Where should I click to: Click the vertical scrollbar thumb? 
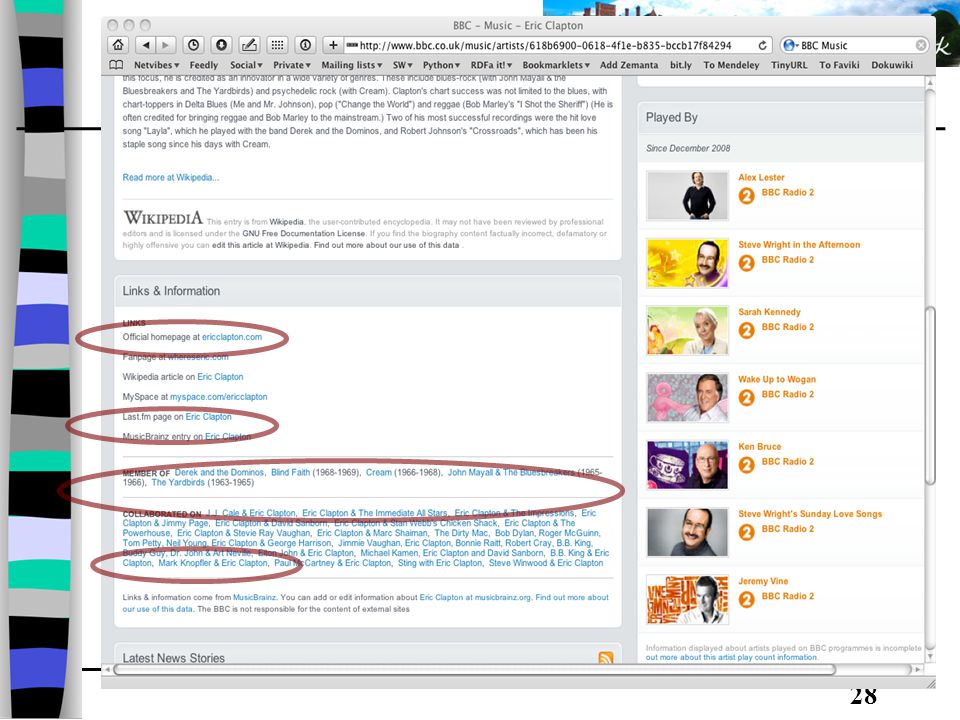[x=931, y=395]
